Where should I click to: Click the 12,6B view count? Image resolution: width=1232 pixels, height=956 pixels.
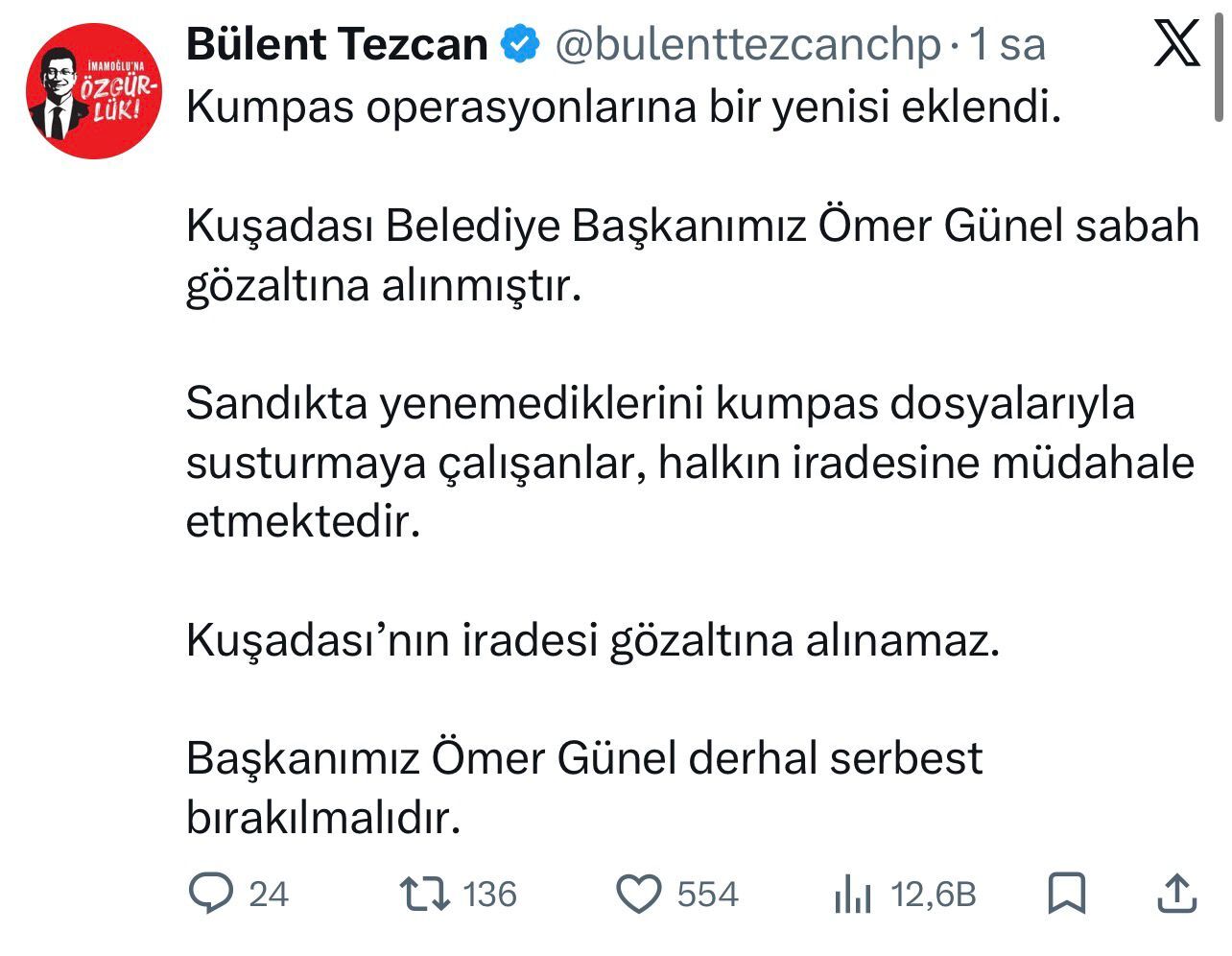click(x=933, y=895)
